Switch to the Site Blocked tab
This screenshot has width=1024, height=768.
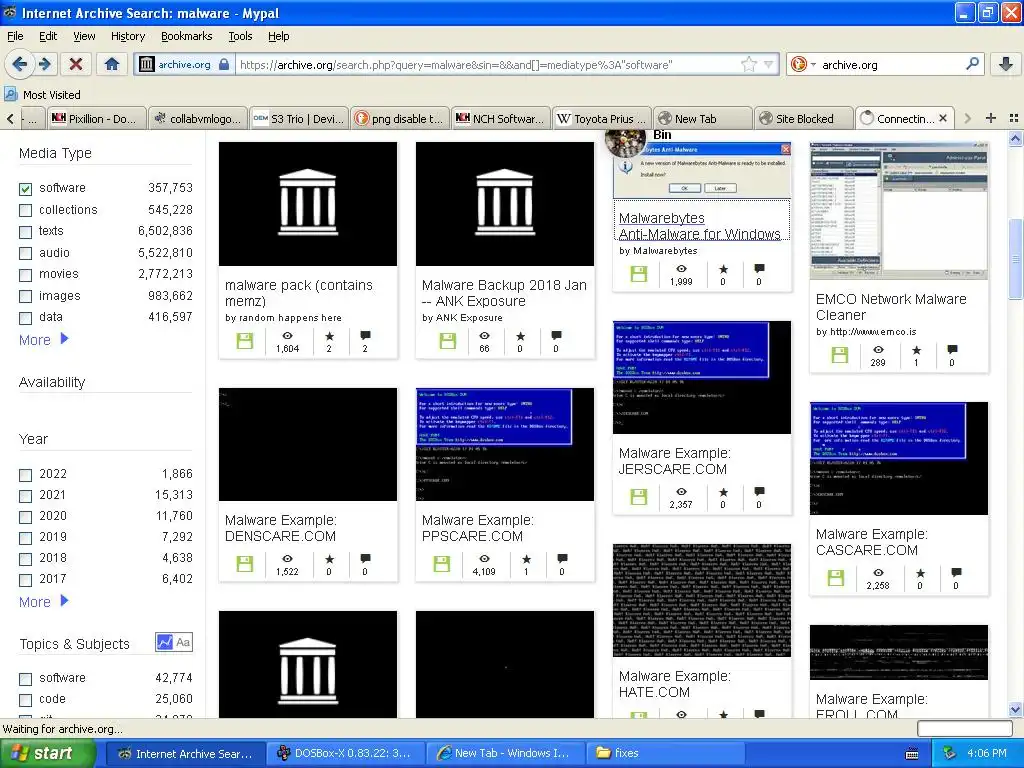[803, 118]
